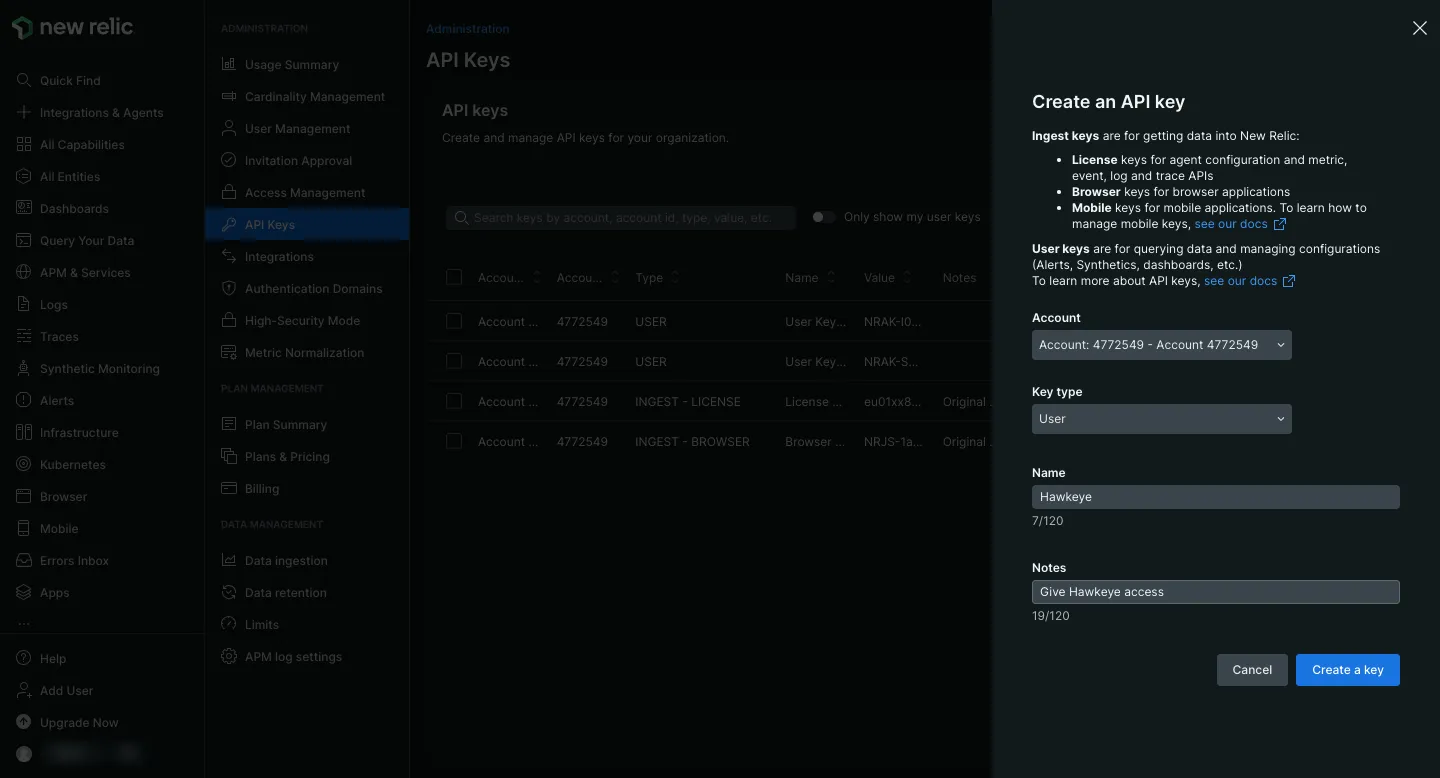
Task: Click the Cancel button
Action: point(1252,670)
